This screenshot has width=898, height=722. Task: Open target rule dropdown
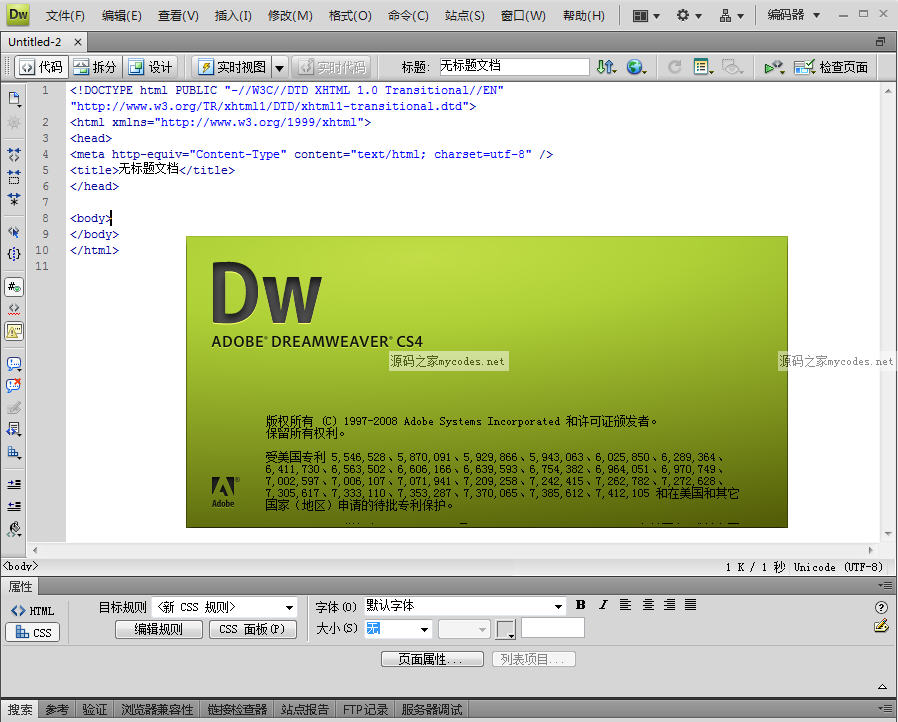click(226, 607)
